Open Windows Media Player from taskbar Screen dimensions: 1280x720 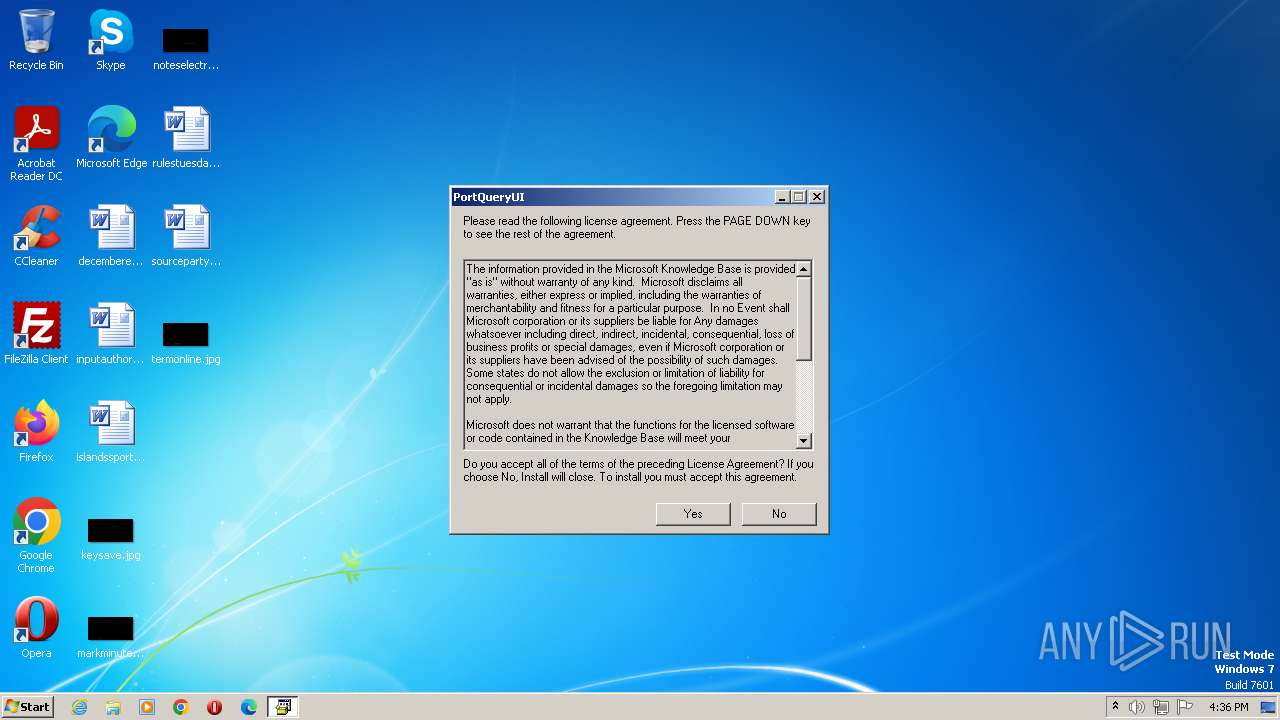(x=147, y=707)
